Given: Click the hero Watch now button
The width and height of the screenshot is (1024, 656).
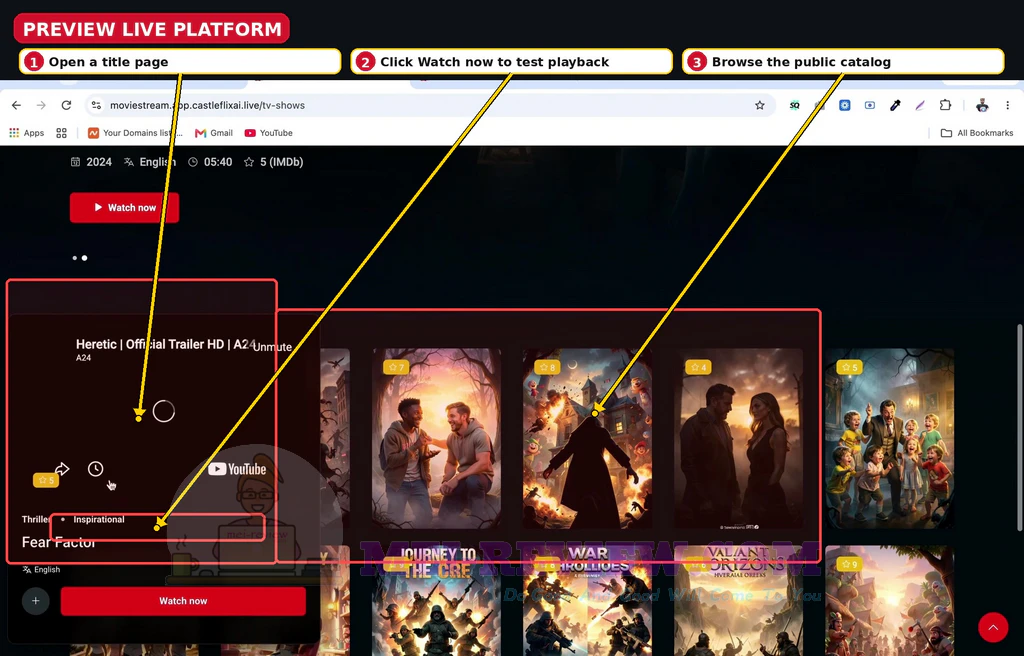Looking at the screenshot, I should coord(124,207).
